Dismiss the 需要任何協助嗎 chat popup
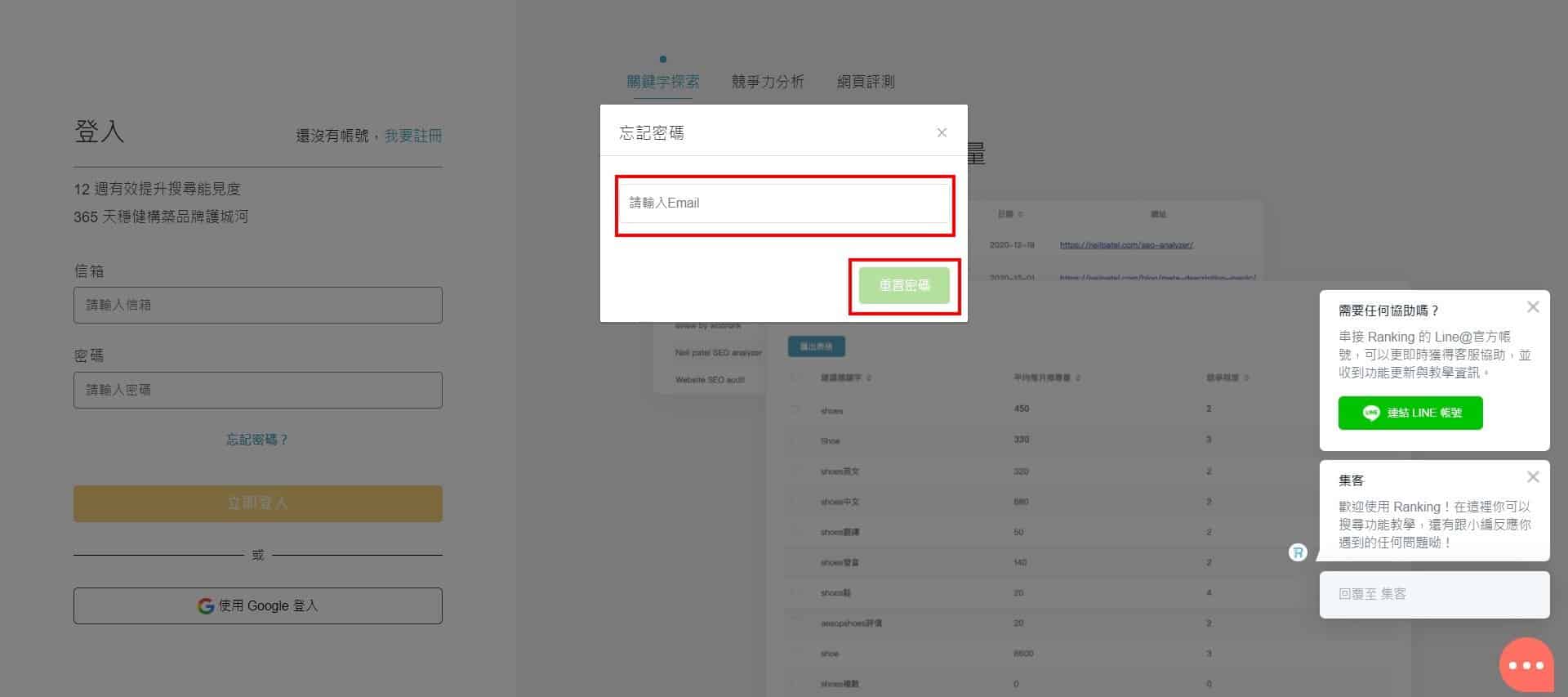The image size is (1568, 697). point(1533,307)
